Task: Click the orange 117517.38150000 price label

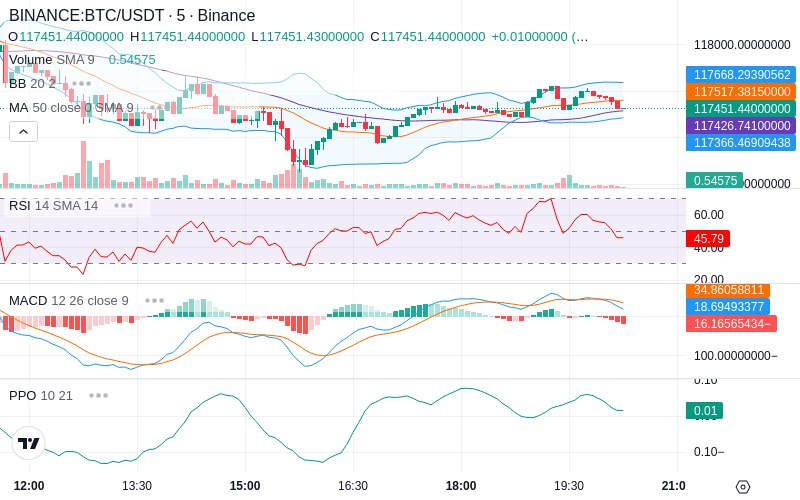Action: point(741,92)
